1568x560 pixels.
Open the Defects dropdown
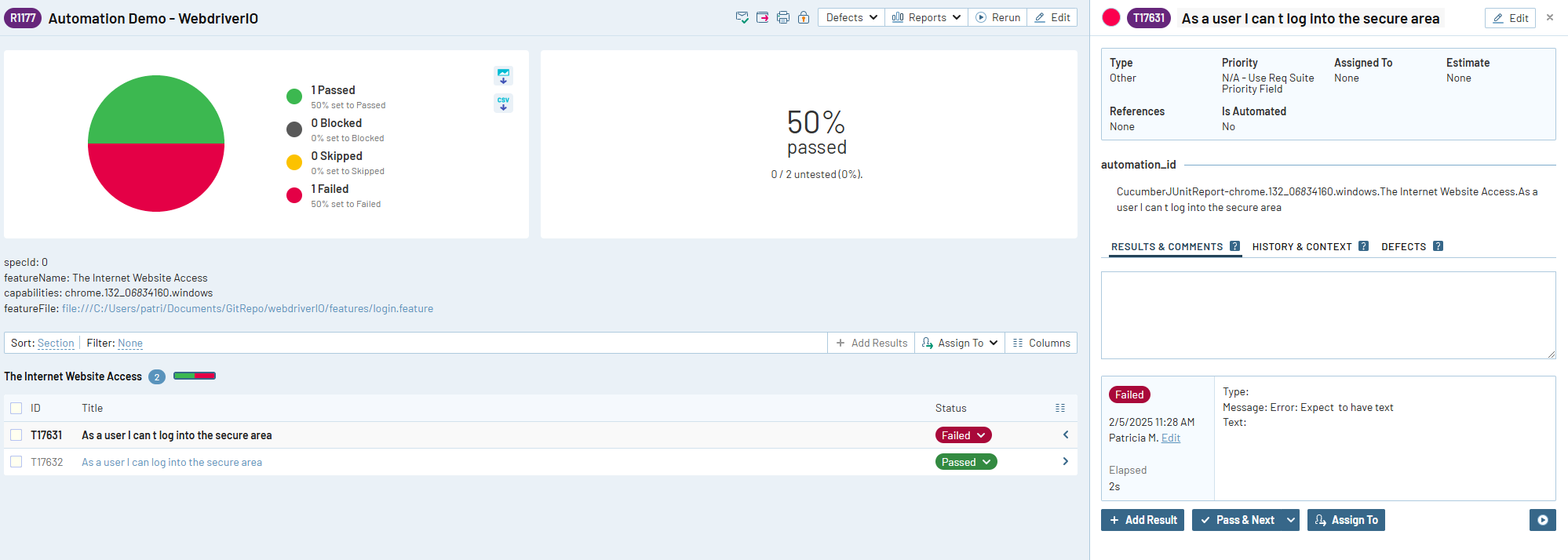[851, 17]
